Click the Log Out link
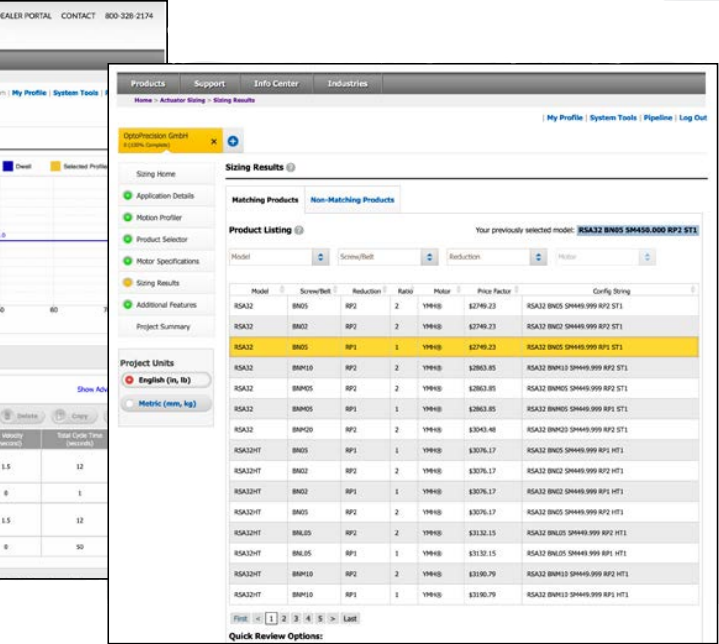The height and width of the screenshot is (644, 719). pyautogui.click(x=692, y=118)
